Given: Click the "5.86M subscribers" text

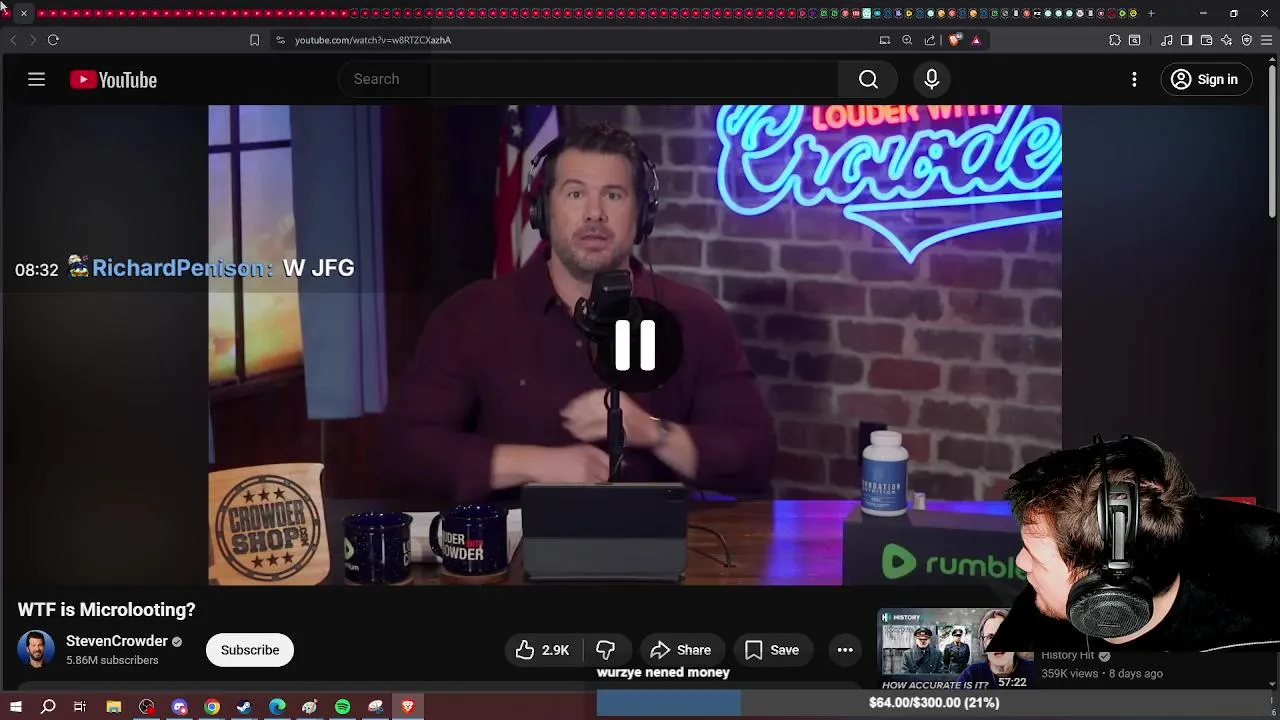Looking at the screenshot, I should pyautogui.click(x=112, y=660).
